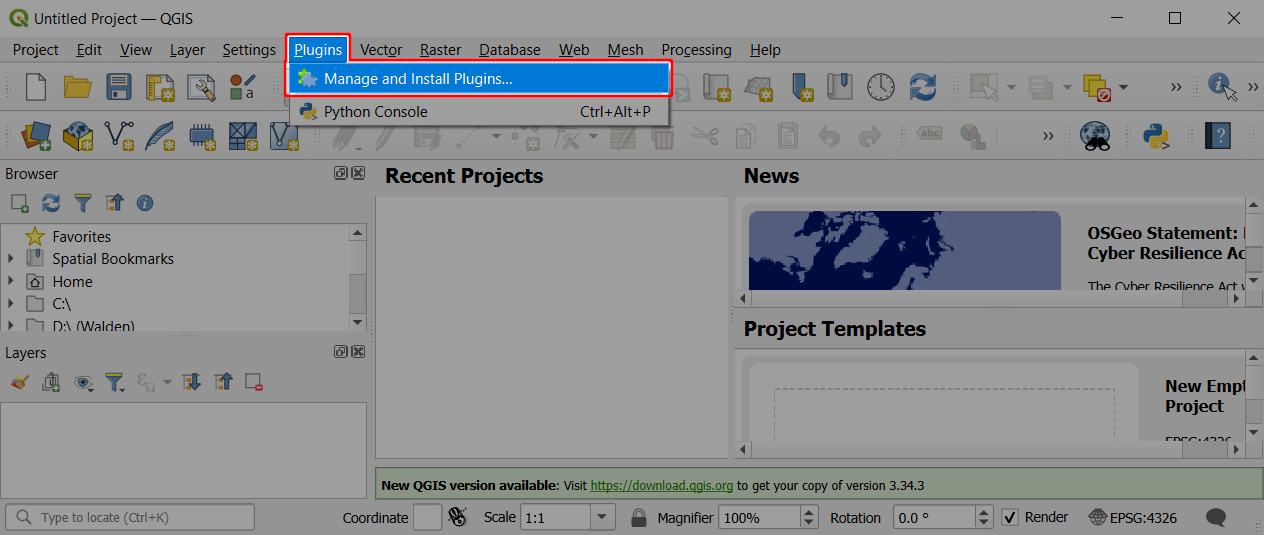
Task: Click the Browser panel Add Selected Layers icon
Action: coord(20,203)
